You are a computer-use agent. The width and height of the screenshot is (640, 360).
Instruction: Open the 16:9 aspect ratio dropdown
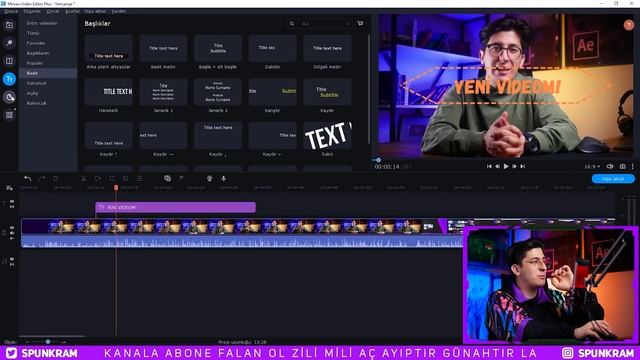(592, 167)
